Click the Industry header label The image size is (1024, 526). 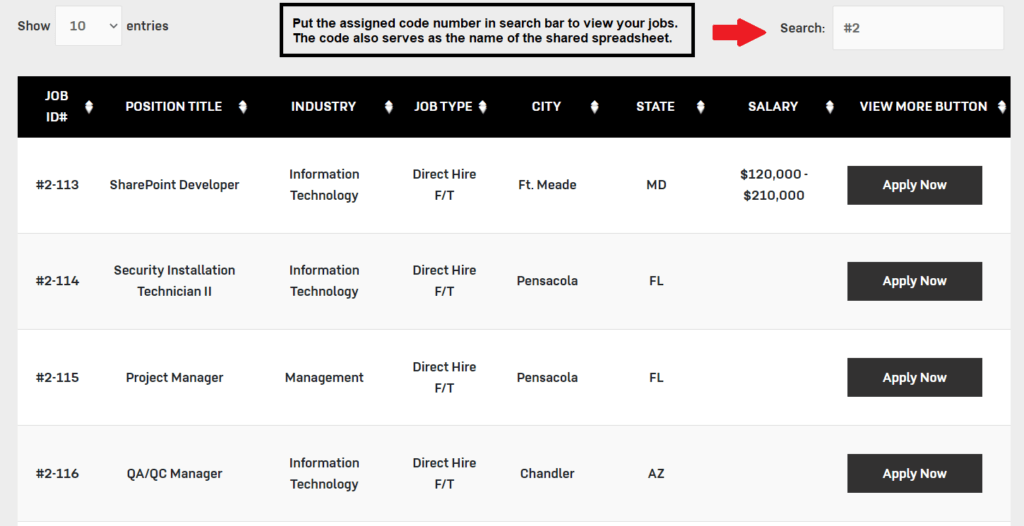(323, 107)
